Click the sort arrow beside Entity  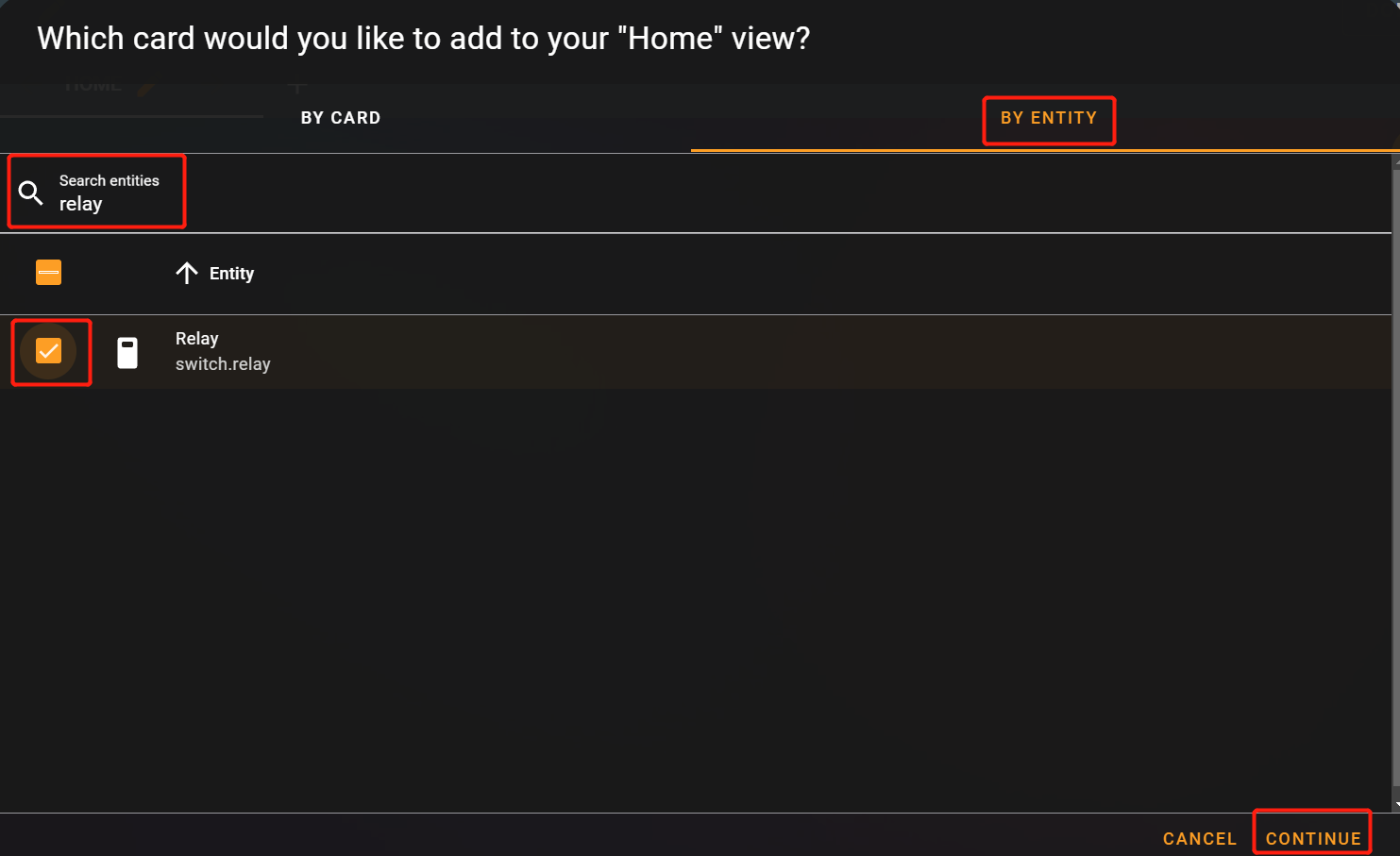coord(187,273)
